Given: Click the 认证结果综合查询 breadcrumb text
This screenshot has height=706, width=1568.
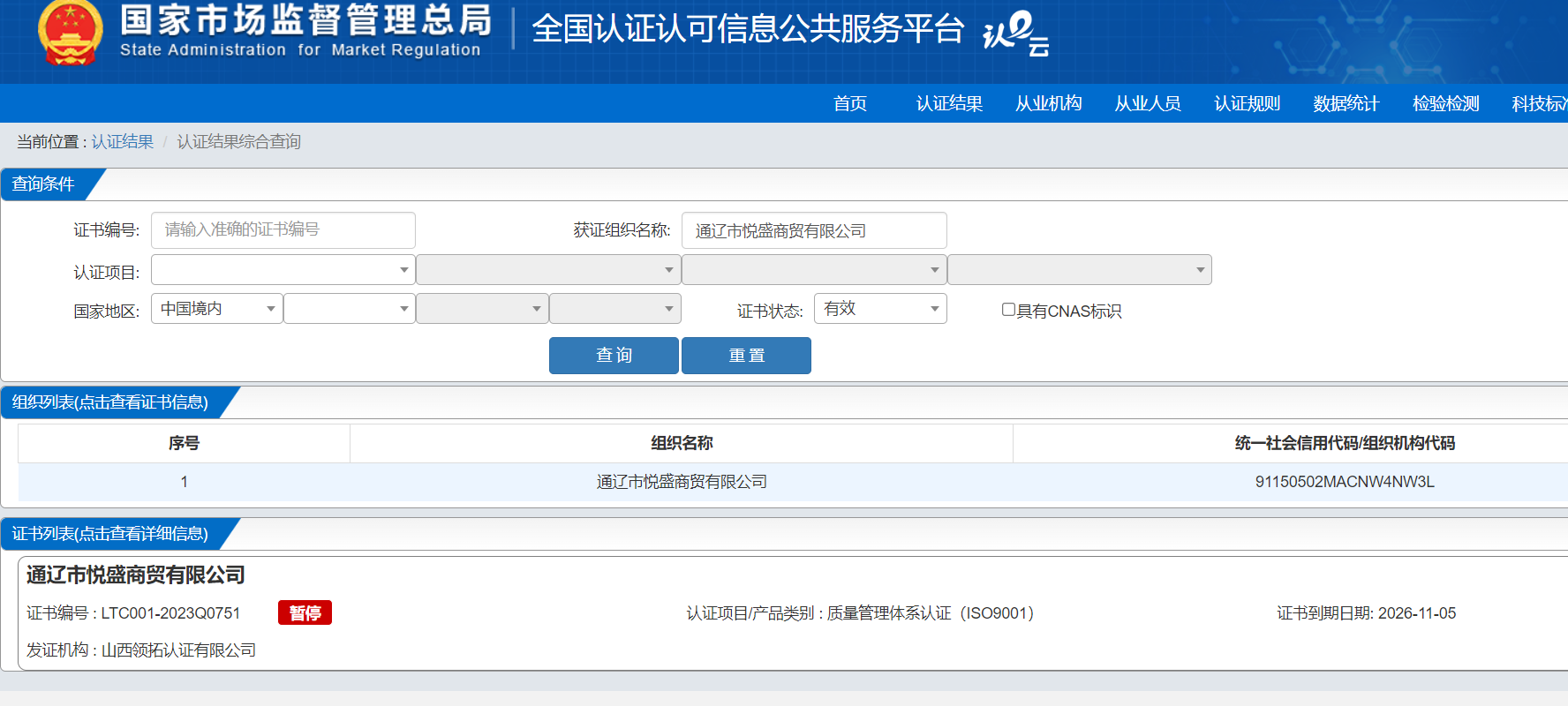Looking at the screenshot, I should coord(239,141).
